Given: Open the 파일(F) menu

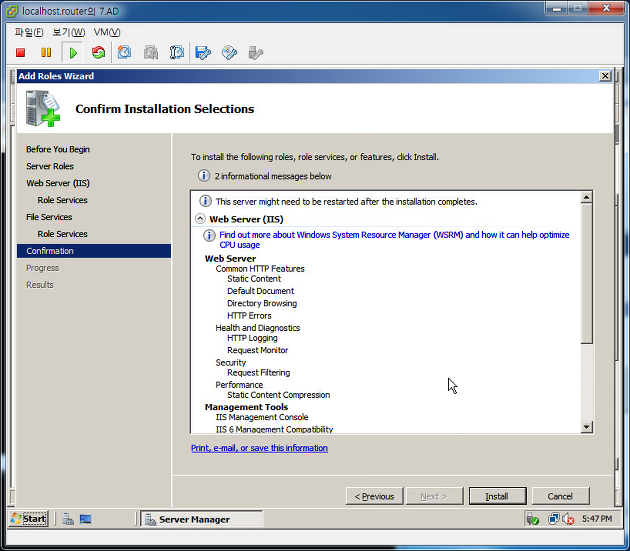Looking at the screenshot, I should [29, 32].
